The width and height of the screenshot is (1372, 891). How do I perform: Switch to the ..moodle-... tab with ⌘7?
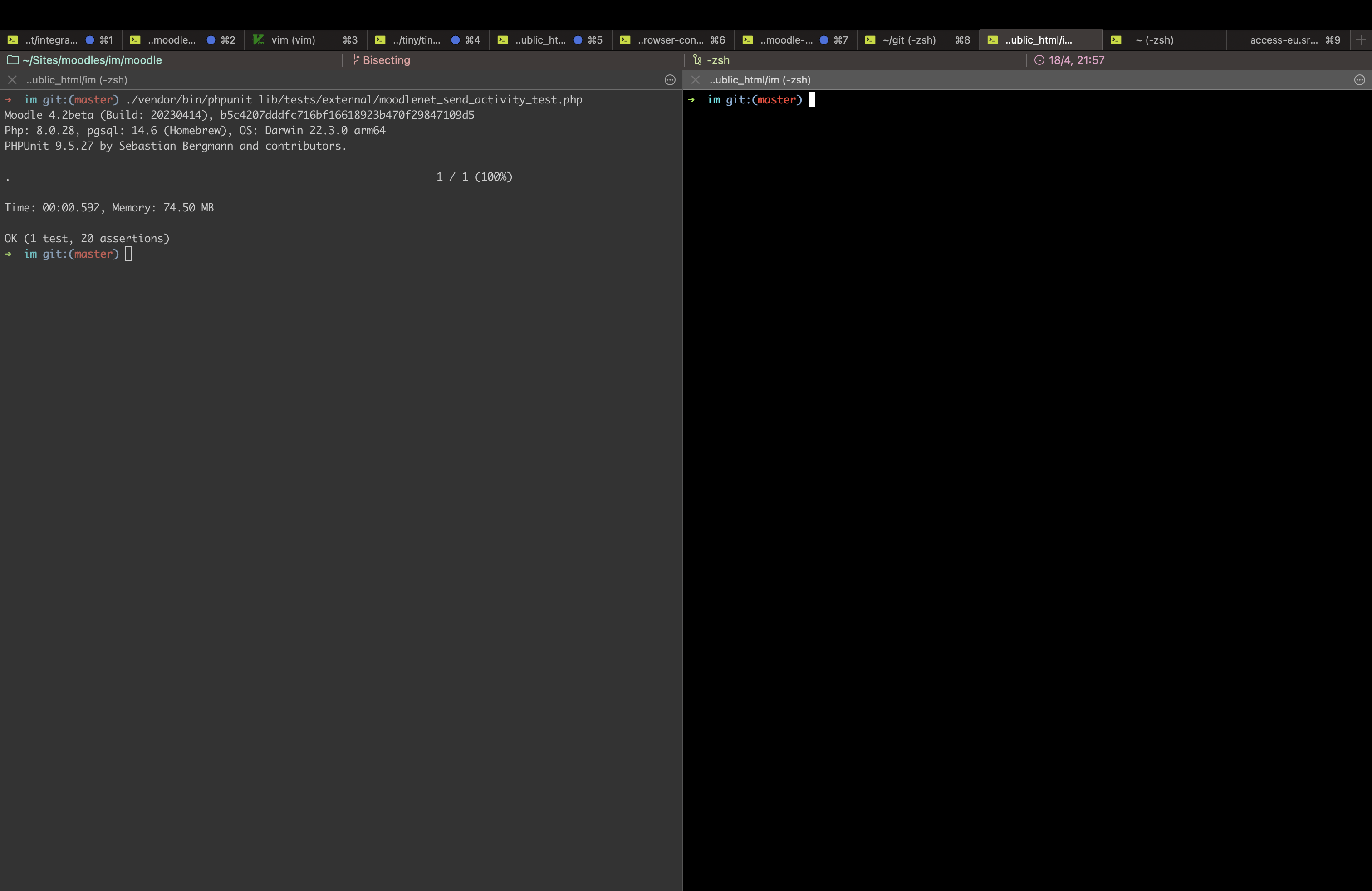[x=795, y=40]
